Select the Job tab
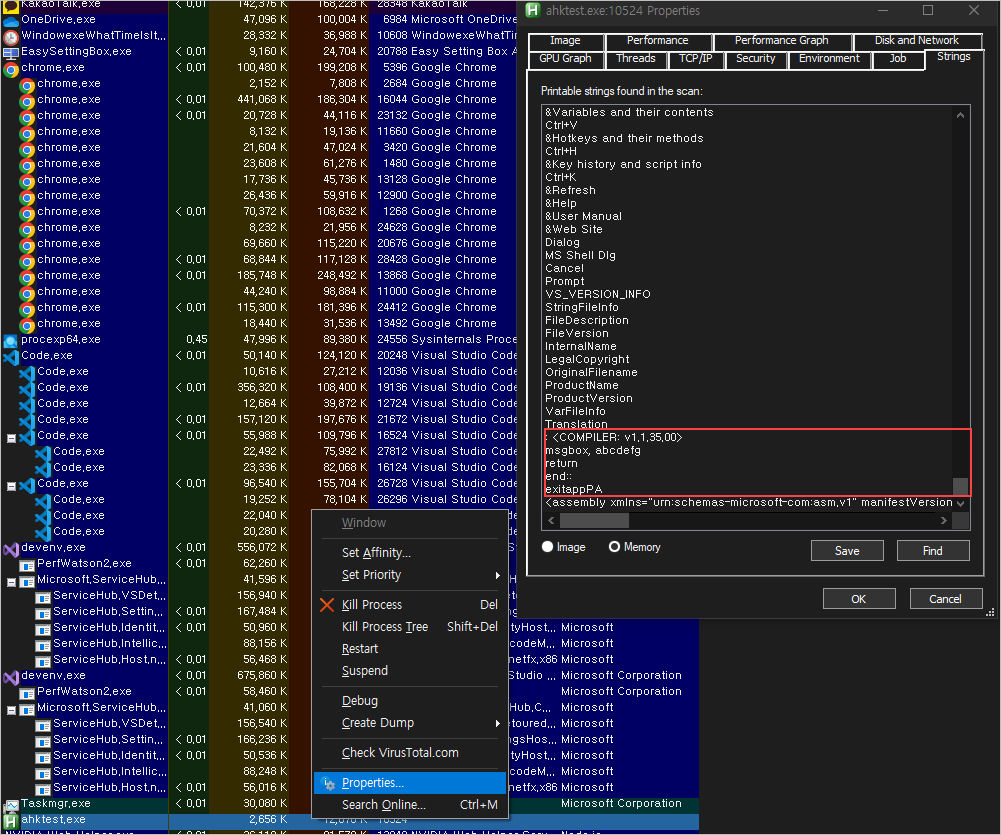1001x835 pixels. [898, 58]
